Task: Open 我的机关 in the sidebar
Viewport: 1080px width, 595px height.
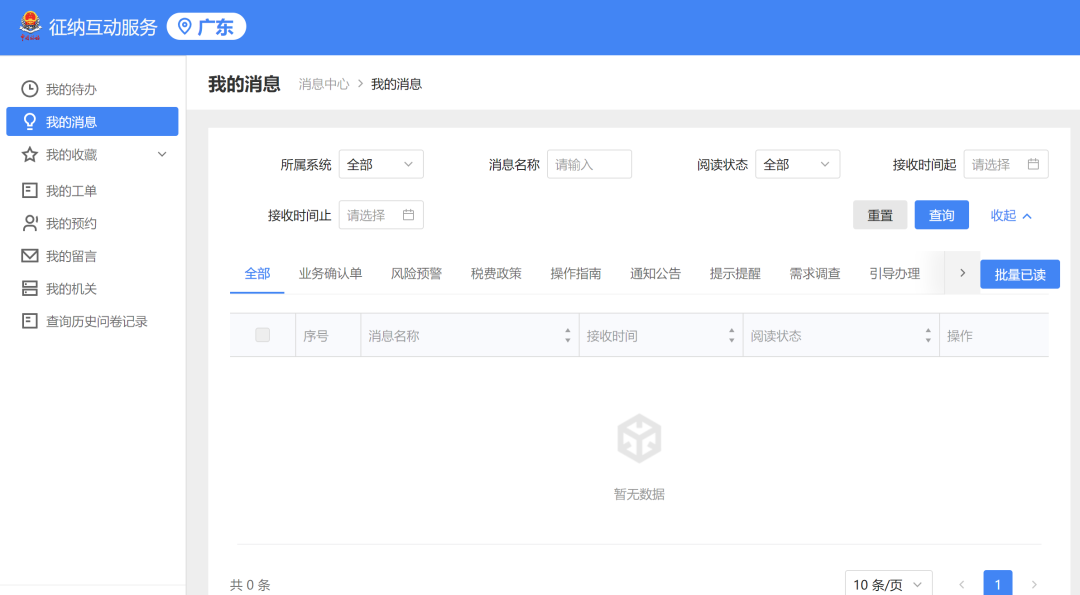Action: 92,288
